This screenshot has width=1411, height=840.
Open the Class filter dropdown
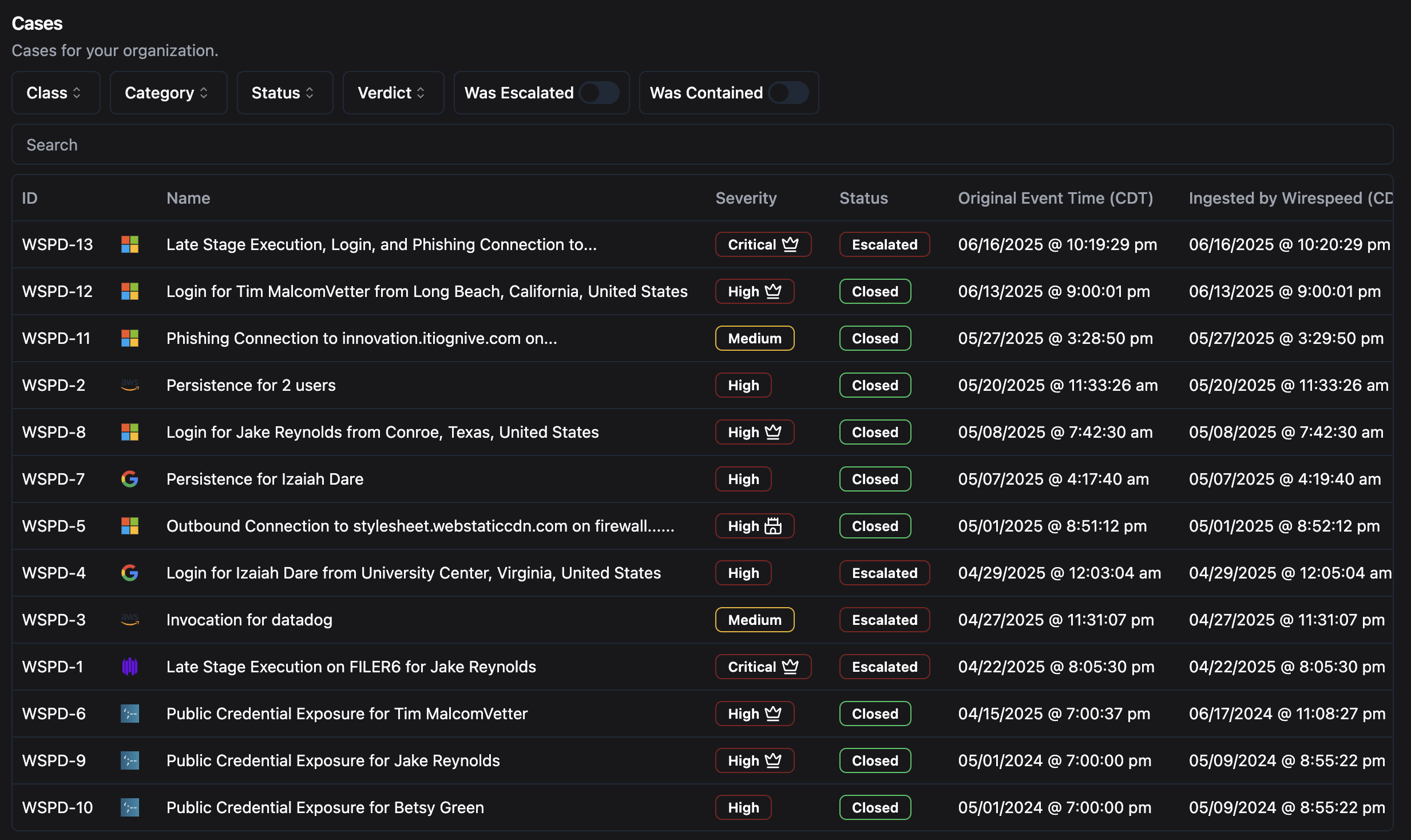(x=56, y=93)
